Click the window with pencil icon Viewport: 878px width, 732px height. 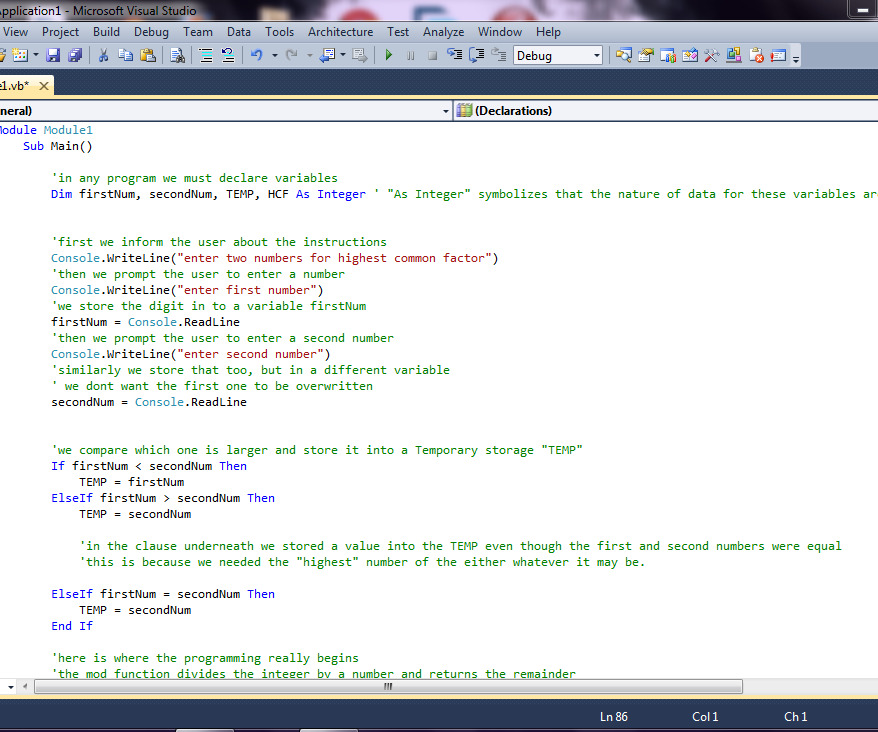690,55
